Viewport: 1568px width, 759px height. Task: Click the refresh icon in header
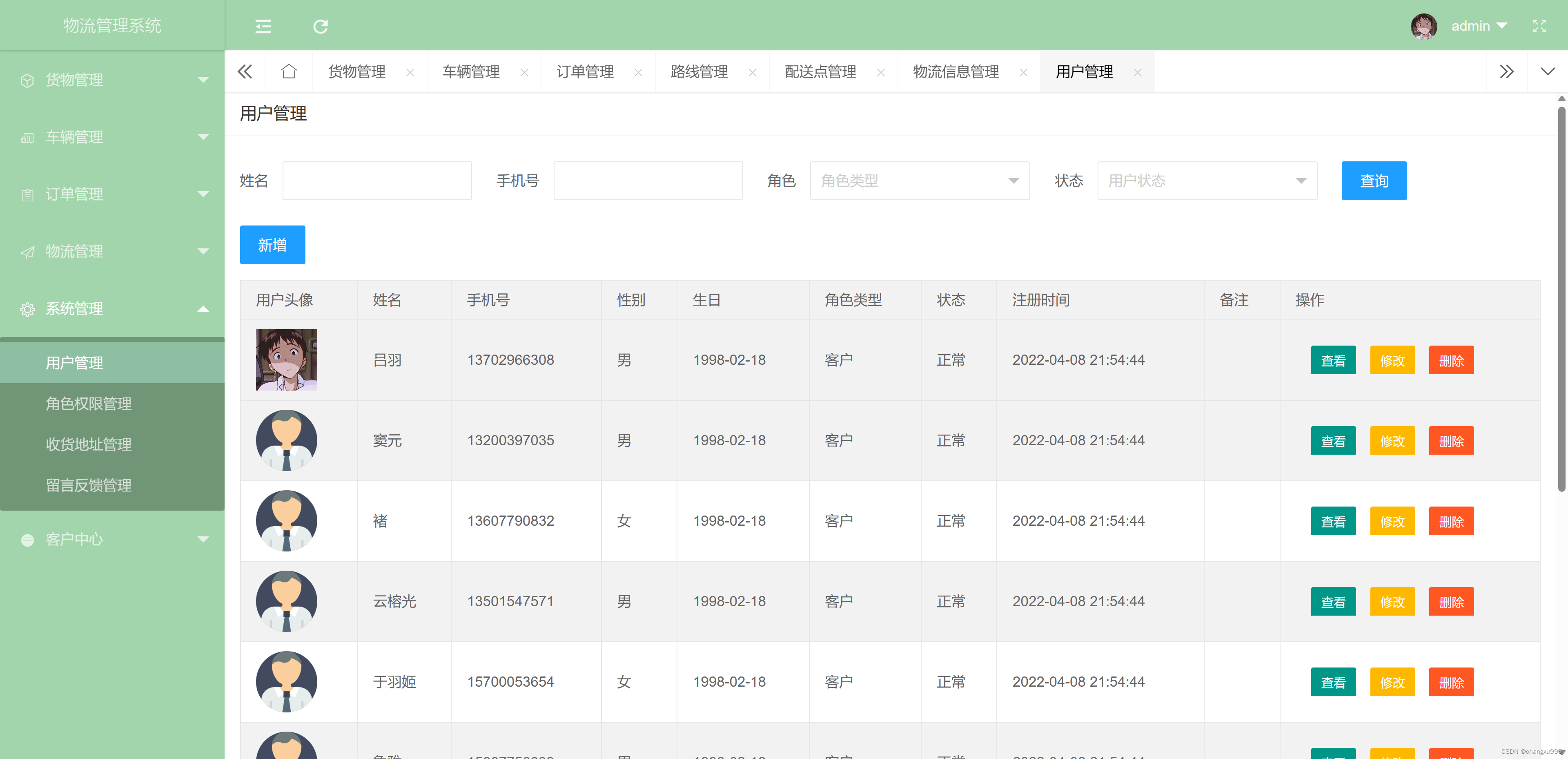click(x=320, y=26)
